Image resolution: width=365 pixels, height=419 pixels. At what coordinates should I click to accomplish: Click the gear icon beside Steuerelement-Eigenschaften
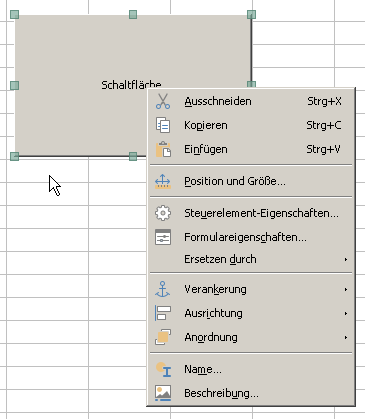163,213
